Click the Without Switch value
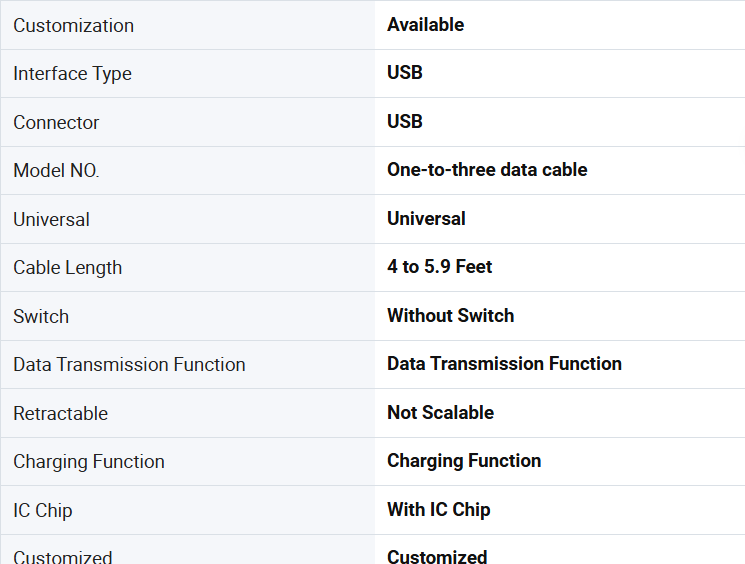The image size is (745, 564). (450, 315)
